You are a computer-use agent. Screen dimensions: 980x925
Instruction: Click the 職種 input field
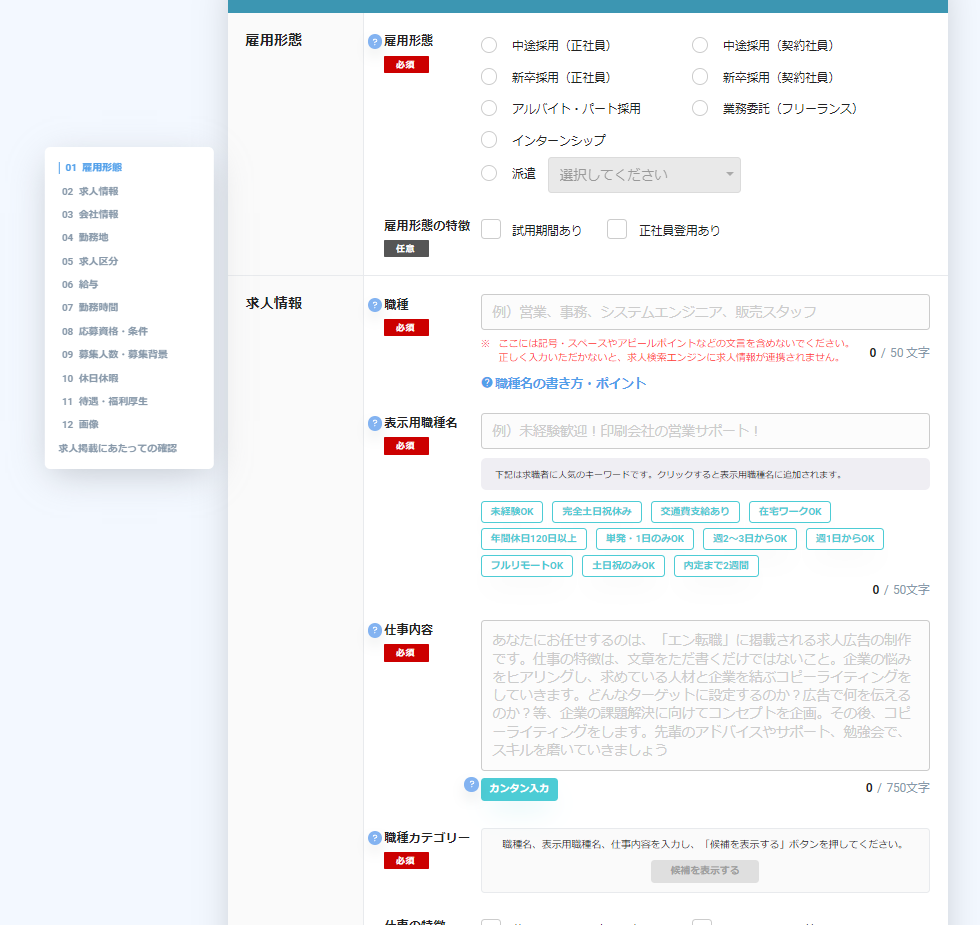(704, 312)
